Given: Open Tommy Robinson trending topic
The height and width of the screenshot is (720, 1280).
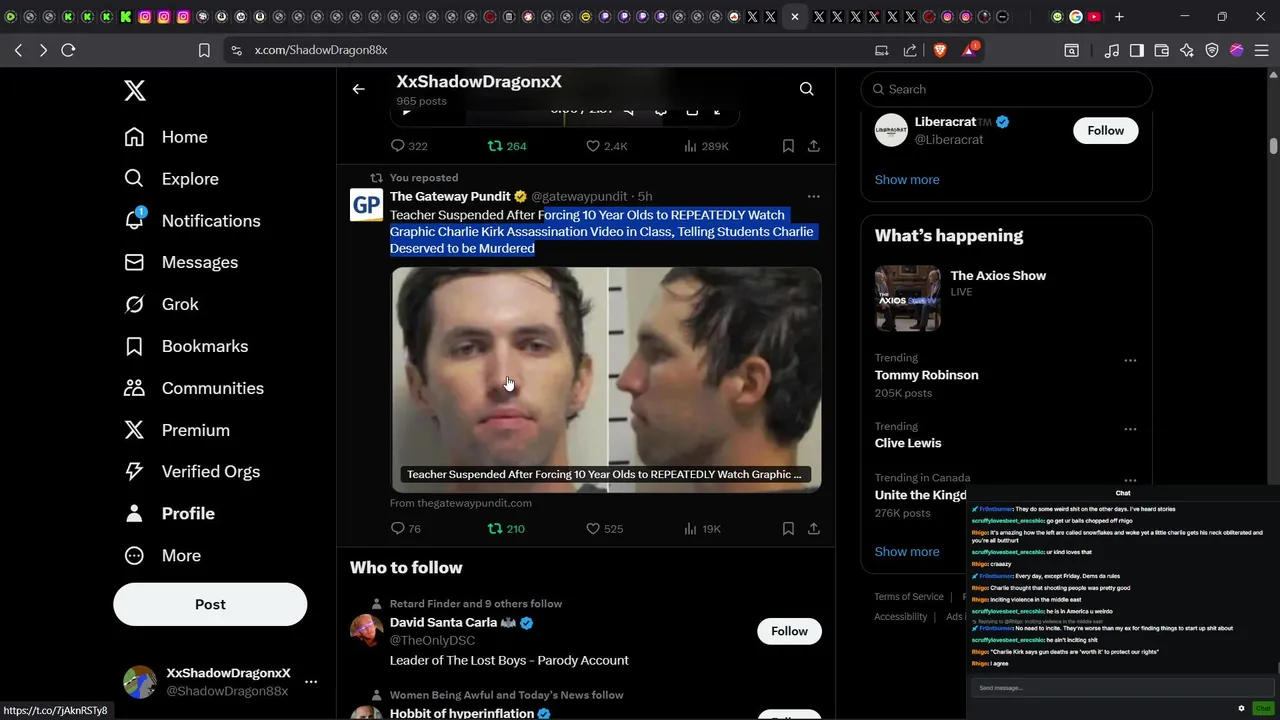Looking at the screenshot, I should (x=926, y=375).
